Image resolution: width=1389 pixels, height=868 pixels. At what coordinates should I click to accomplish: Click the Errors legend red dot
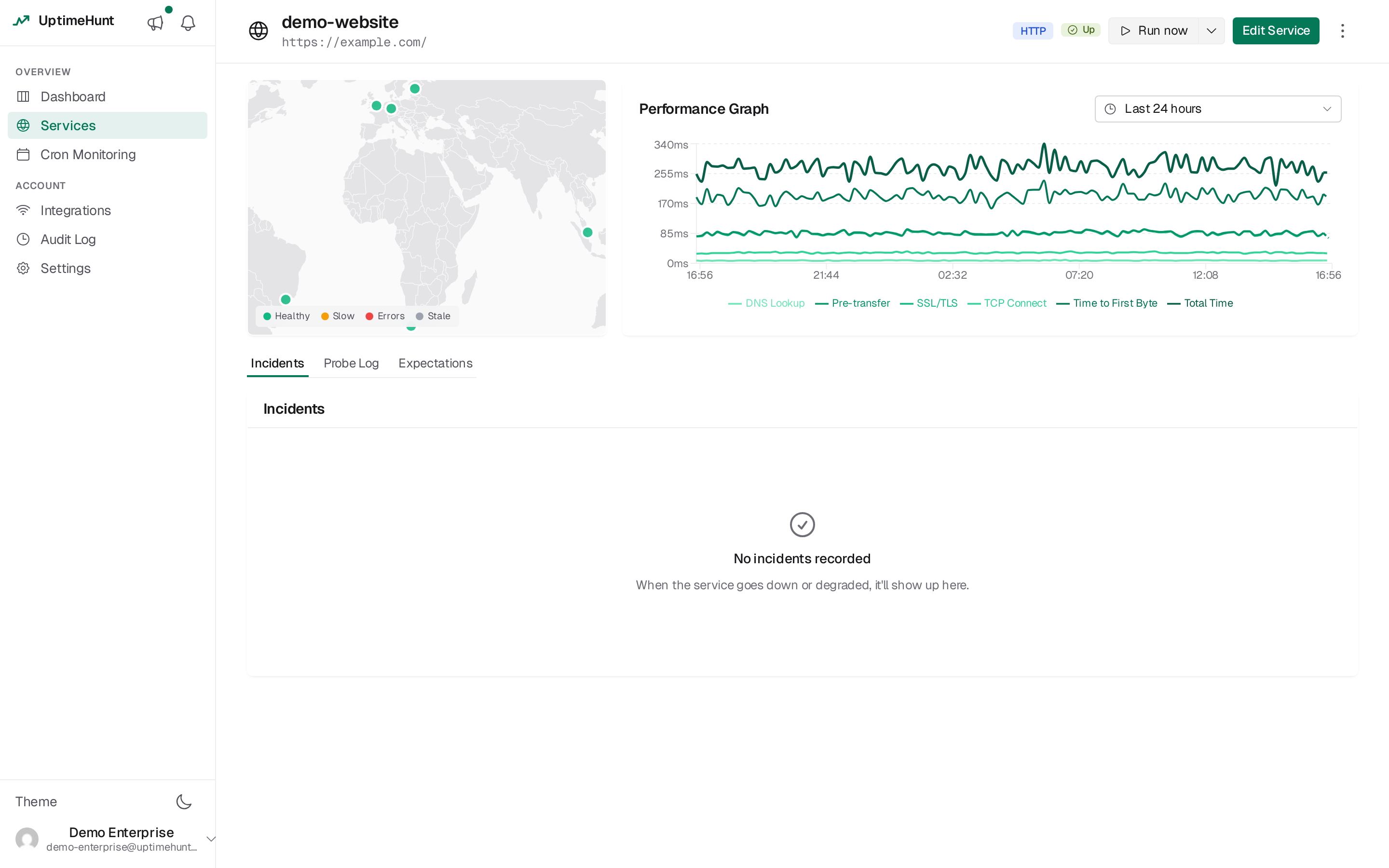coord(369,316)
